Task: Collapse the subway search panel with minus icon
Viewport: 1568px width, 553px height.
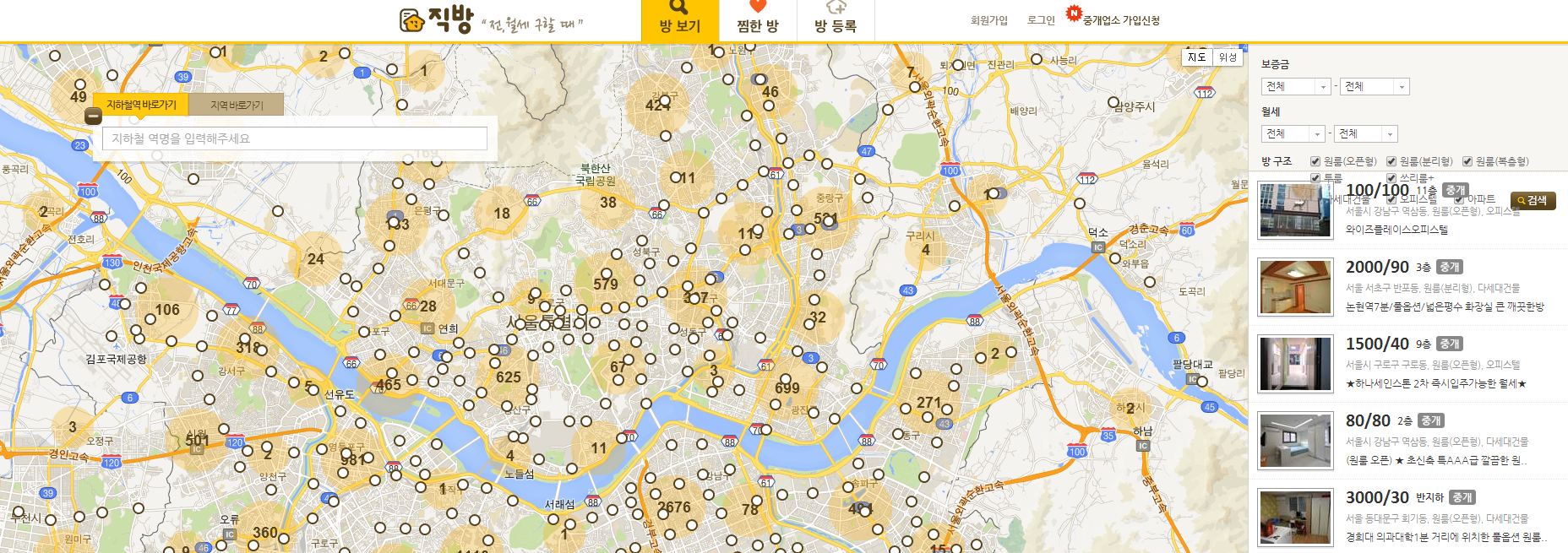Action: click(94, 117)
